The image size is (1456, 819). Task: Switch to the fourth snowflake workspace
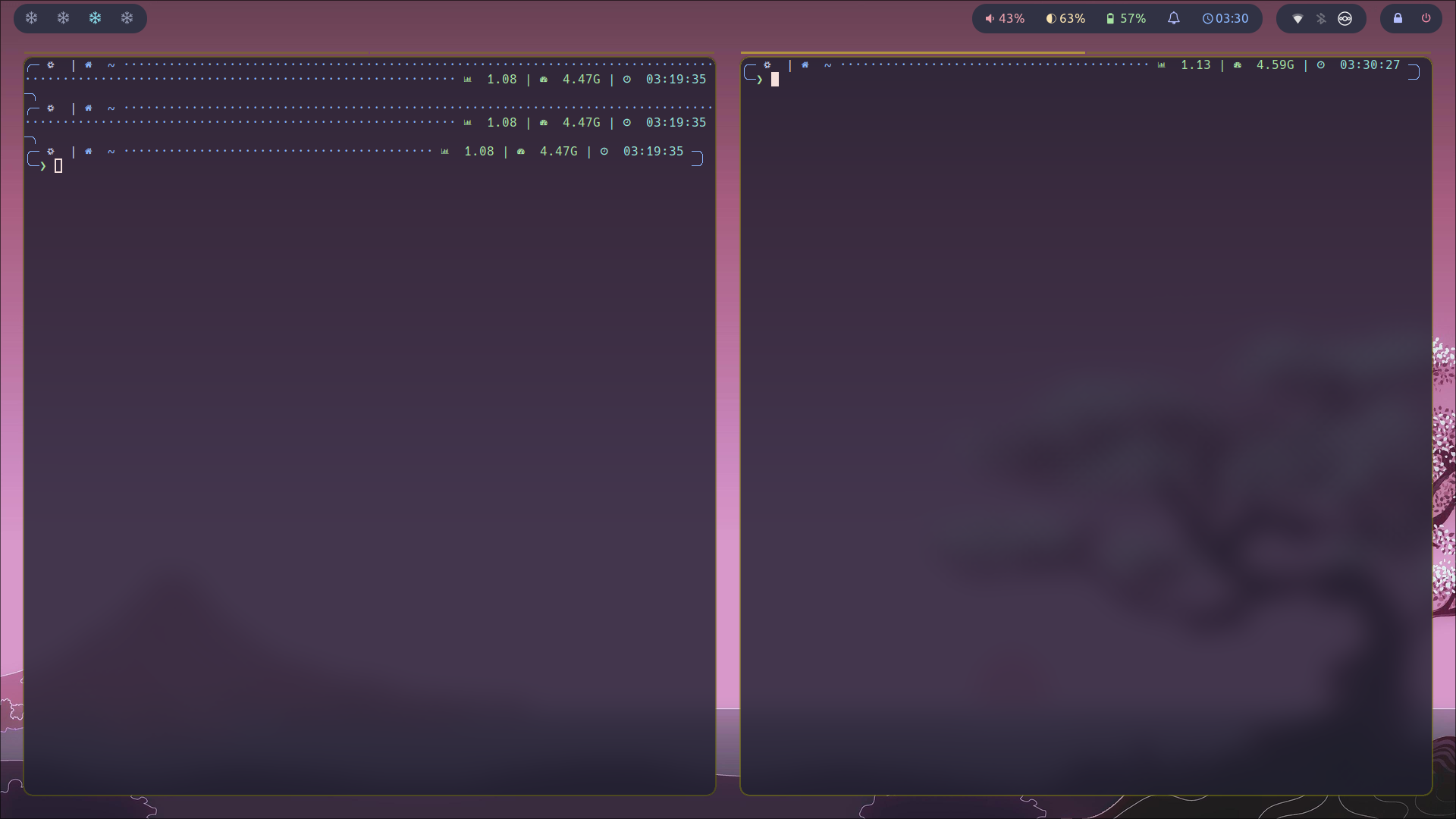coord(127,17)
